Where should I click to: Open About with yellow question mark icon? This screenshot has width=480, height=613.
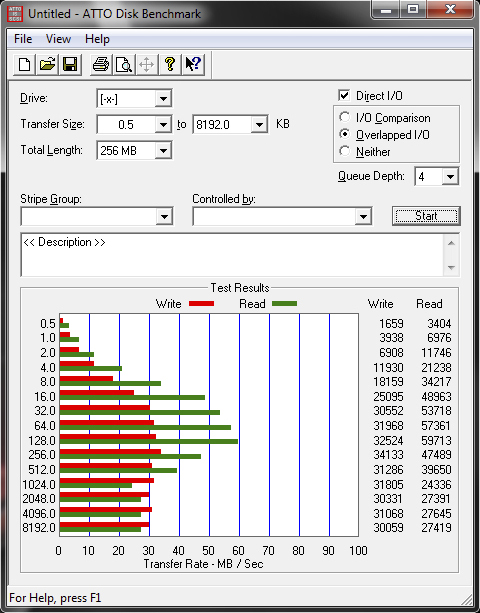(170, 65)
